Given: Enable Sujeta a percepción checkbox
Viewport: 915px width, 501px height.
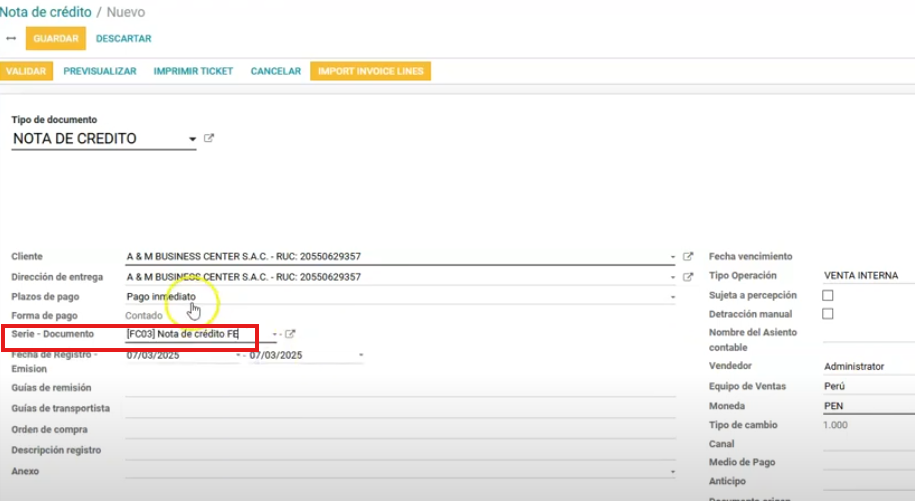Looking at the screenshot, I should coord(827,296).
